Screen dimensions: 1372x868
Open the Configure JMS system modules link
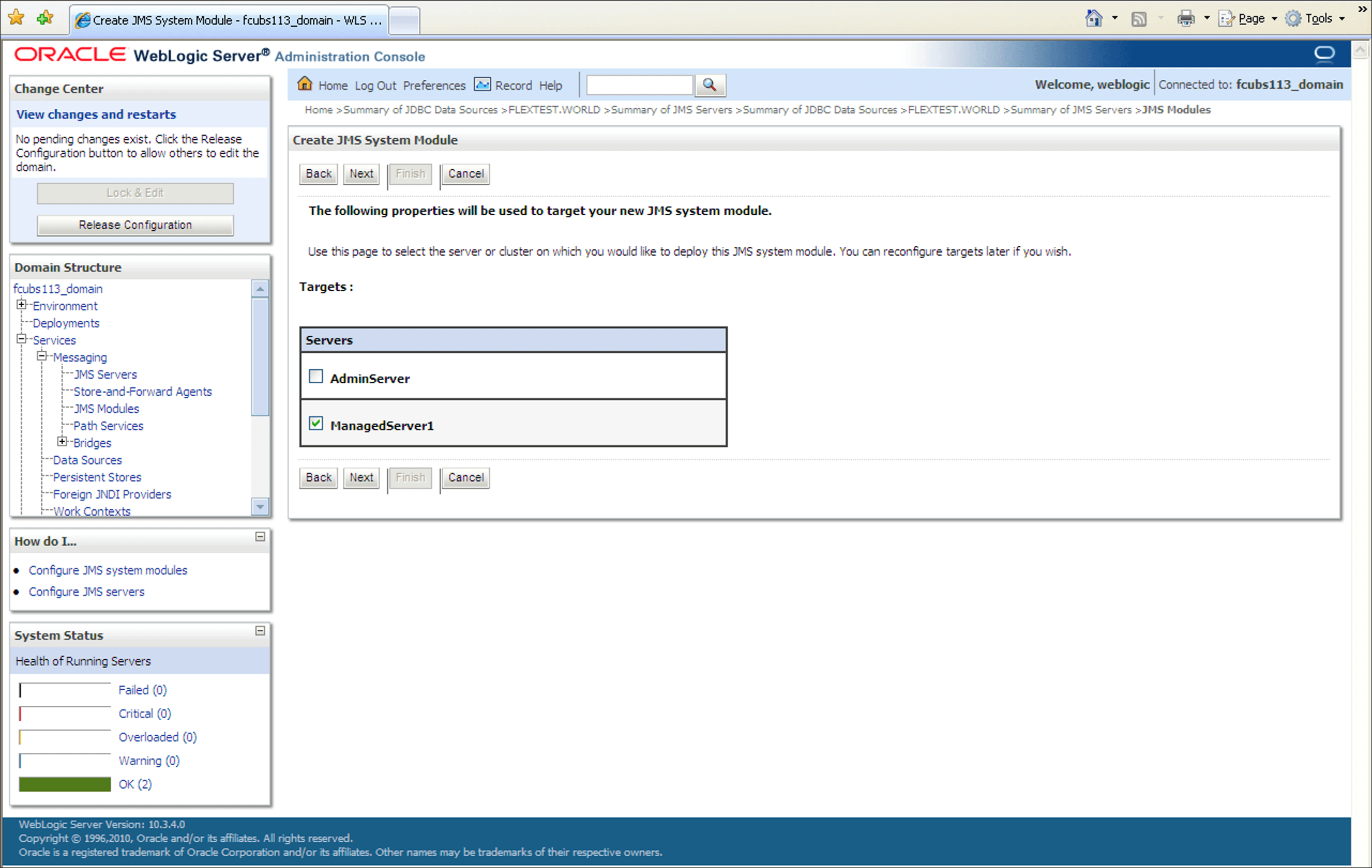108,570
